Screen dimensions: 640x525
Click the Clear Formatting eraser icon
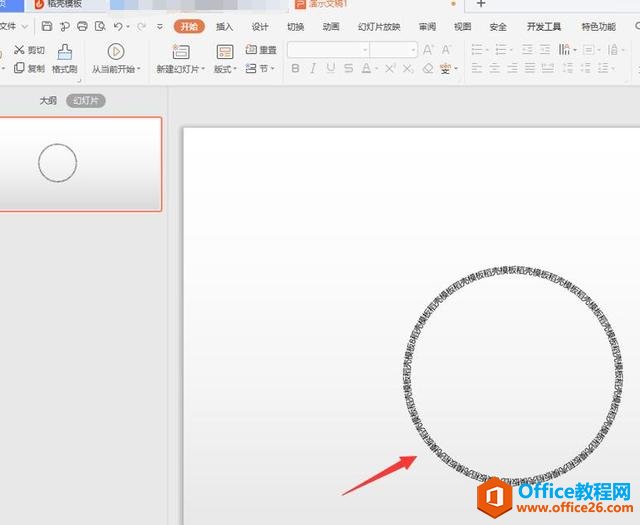428,68
